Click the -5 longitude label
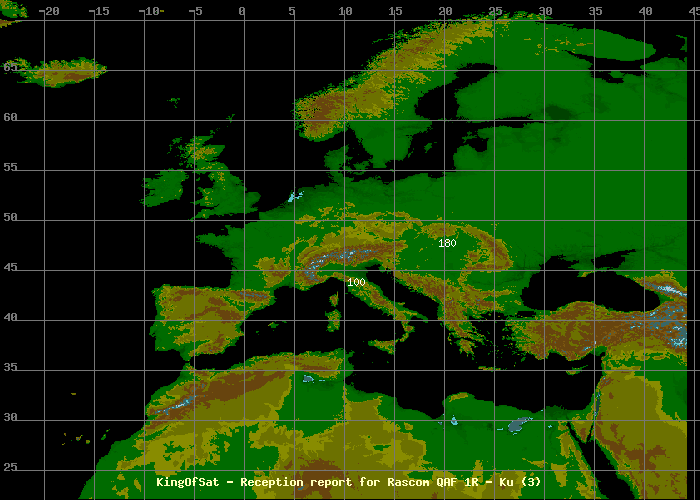Viewport: 700px width, 500px height. (194, 11)
